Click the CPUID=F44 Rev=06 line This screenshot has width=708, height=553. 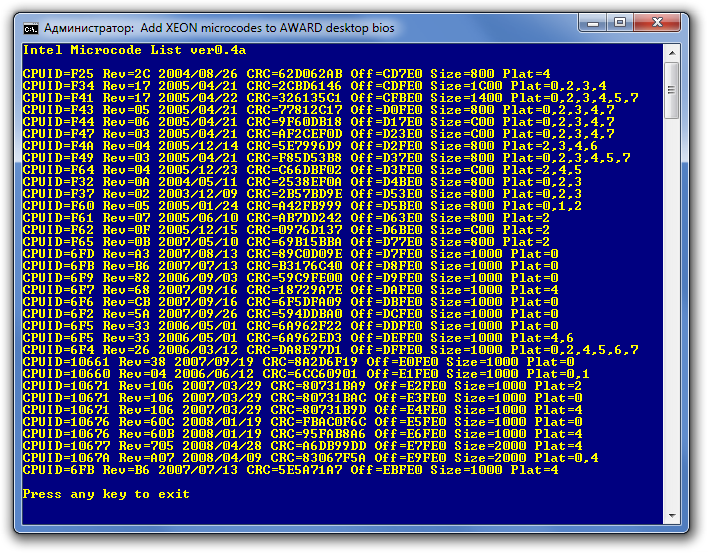click(x=319, y=122)
